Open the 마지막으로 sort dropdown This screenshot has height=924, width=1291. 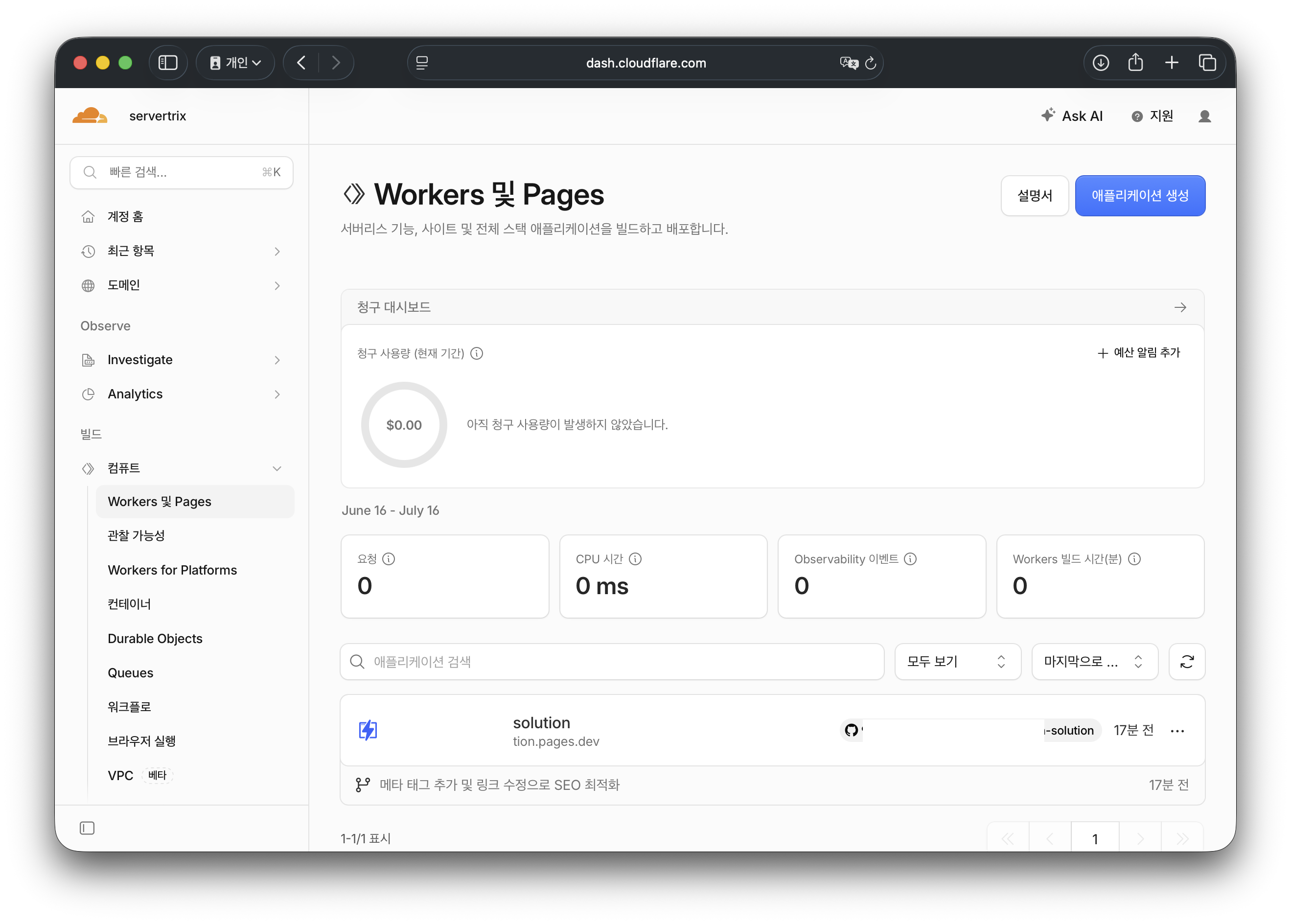point(1095,662)
